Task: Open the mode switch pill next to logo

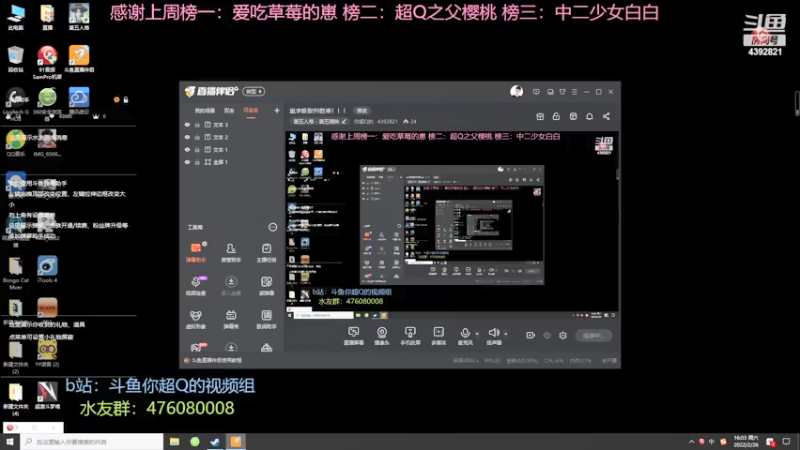Action: 254,91
